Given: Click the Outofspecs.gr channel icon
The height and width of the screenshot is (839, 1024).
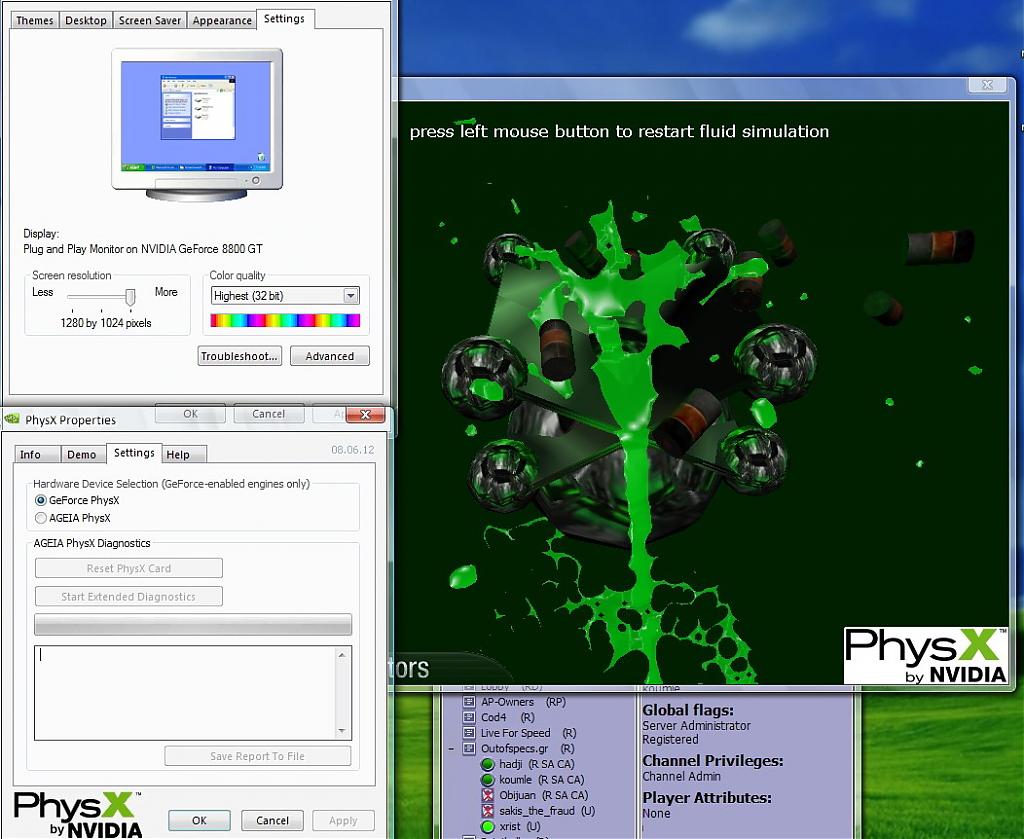Looking at the screenshot, I should [x=468, y=748].
